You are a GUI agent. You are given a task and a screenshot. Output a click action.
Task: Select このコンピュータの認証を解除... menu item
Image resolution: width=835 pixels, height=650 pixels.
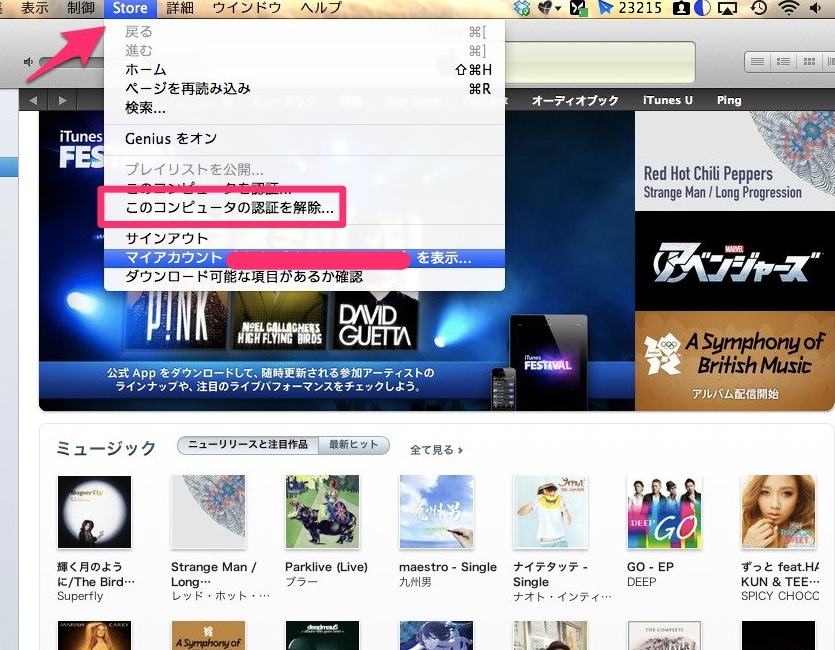[304, 208]
